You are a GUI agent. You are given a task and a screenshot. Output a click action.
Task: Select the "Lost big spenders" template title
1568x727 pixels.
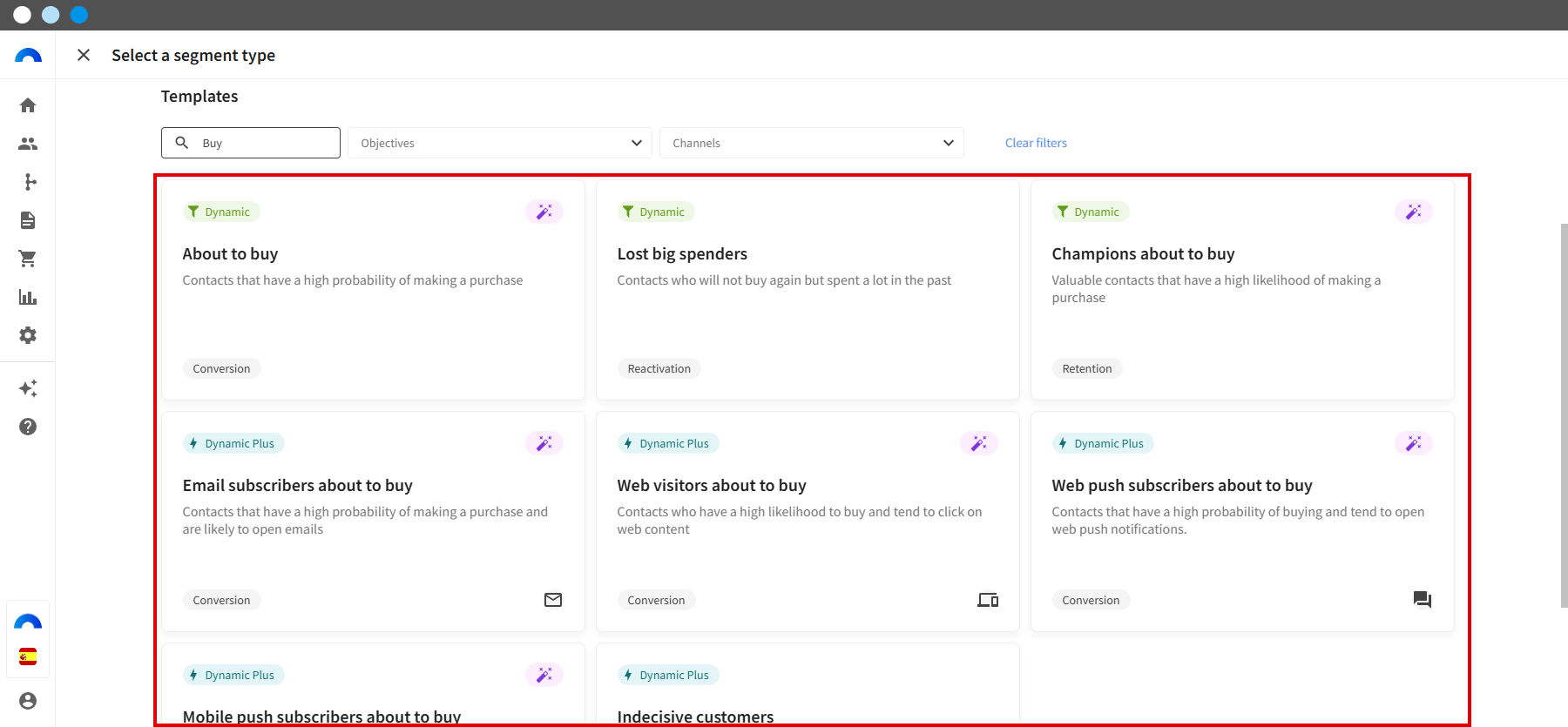682,254
